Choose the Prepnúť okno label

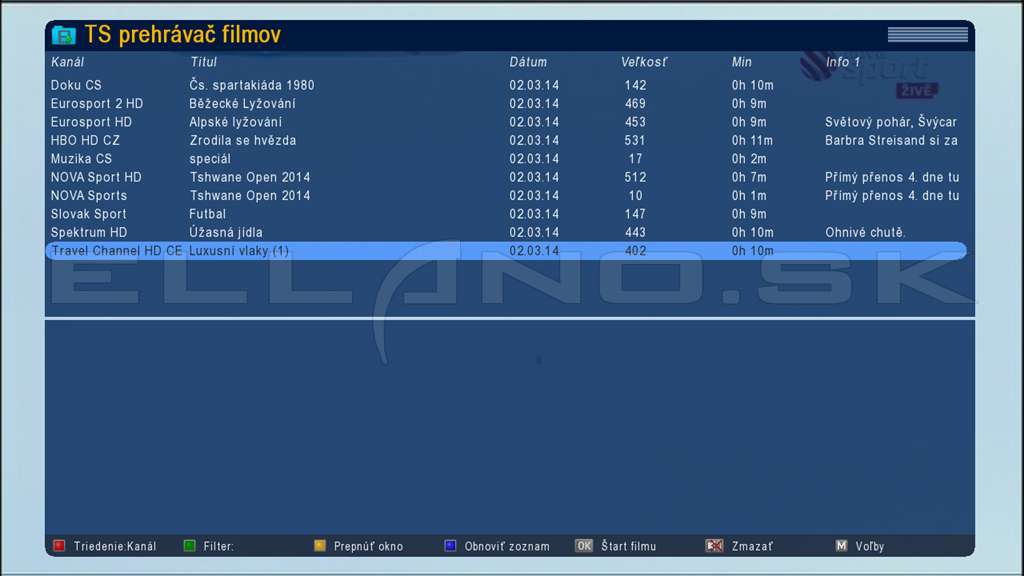pos(368,547)
